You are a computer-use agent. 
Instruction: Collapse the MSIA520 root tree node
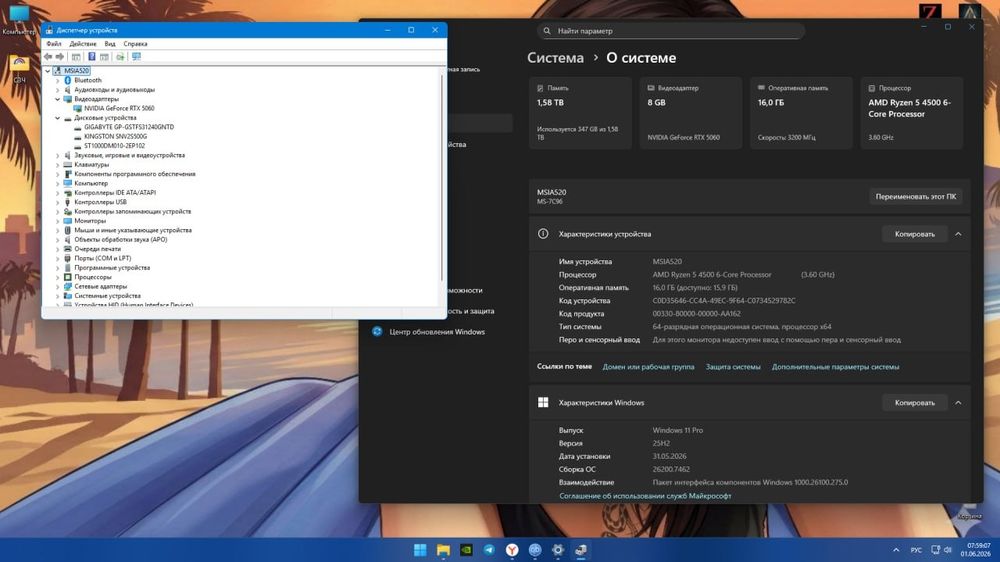pyautogui.click(x=48, y=71)
